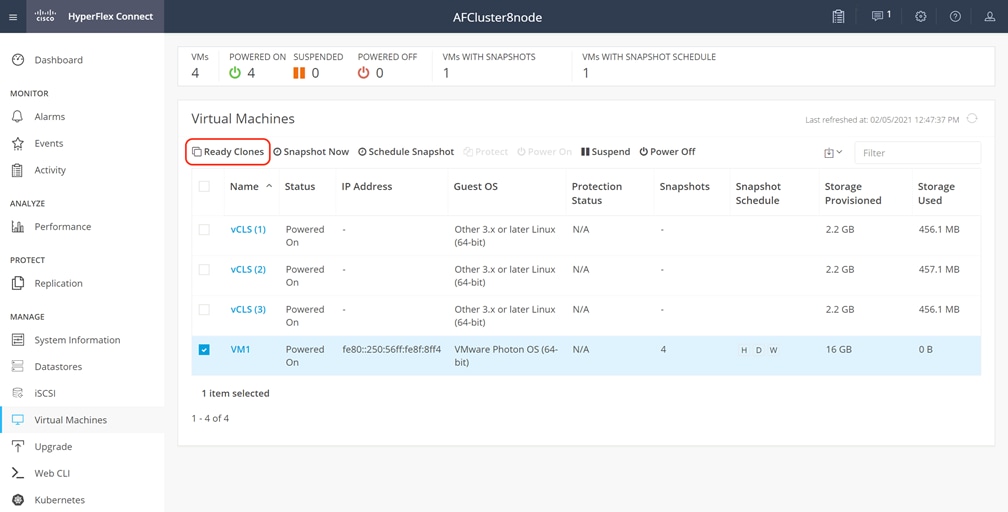
Task: Sort by Storage Provisioned column header
Action: point(853,193)
